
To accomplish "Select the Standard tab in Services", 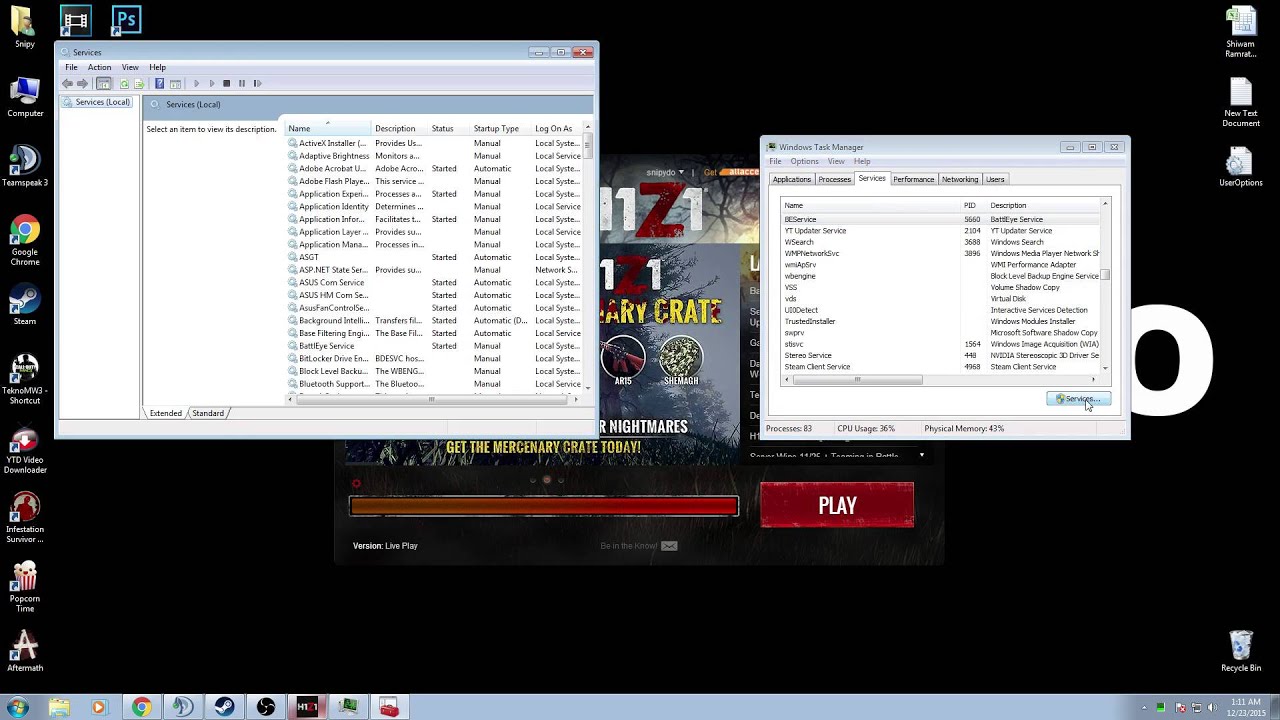I will tap(208, 413).
